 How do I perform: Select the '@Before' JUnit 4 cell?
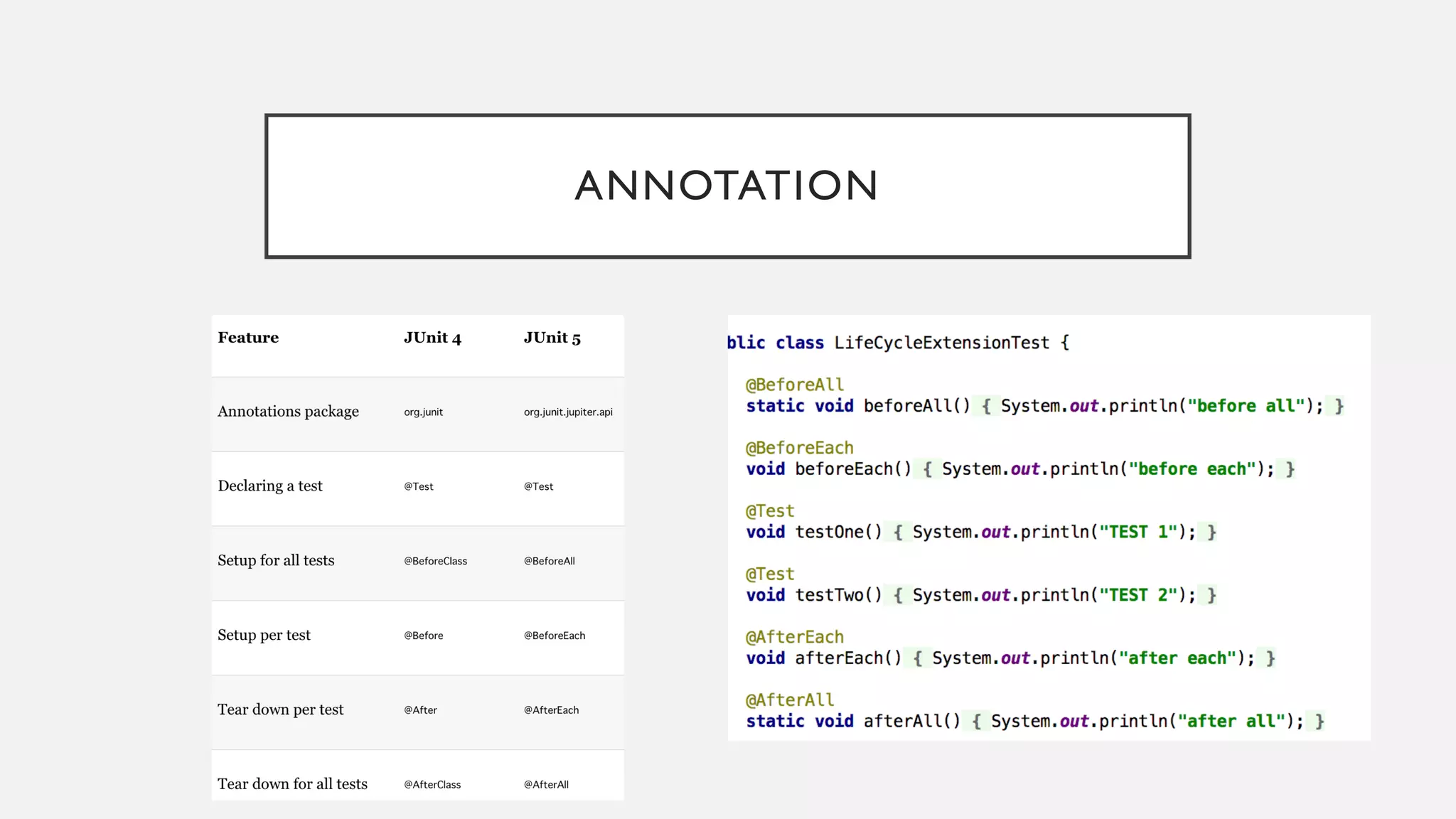(424, 636)
